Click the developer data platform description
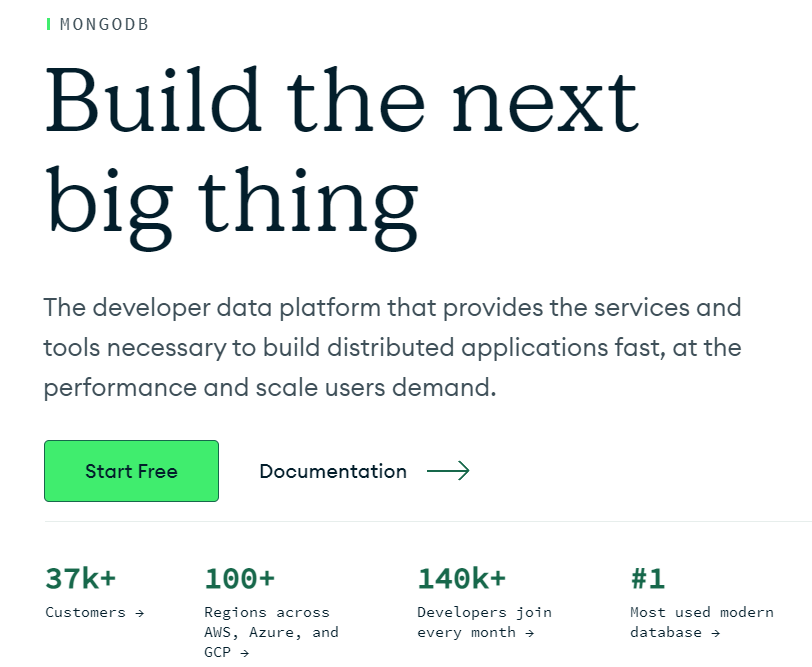This screenshot has width=812, height=667. [x=392, y=347]
